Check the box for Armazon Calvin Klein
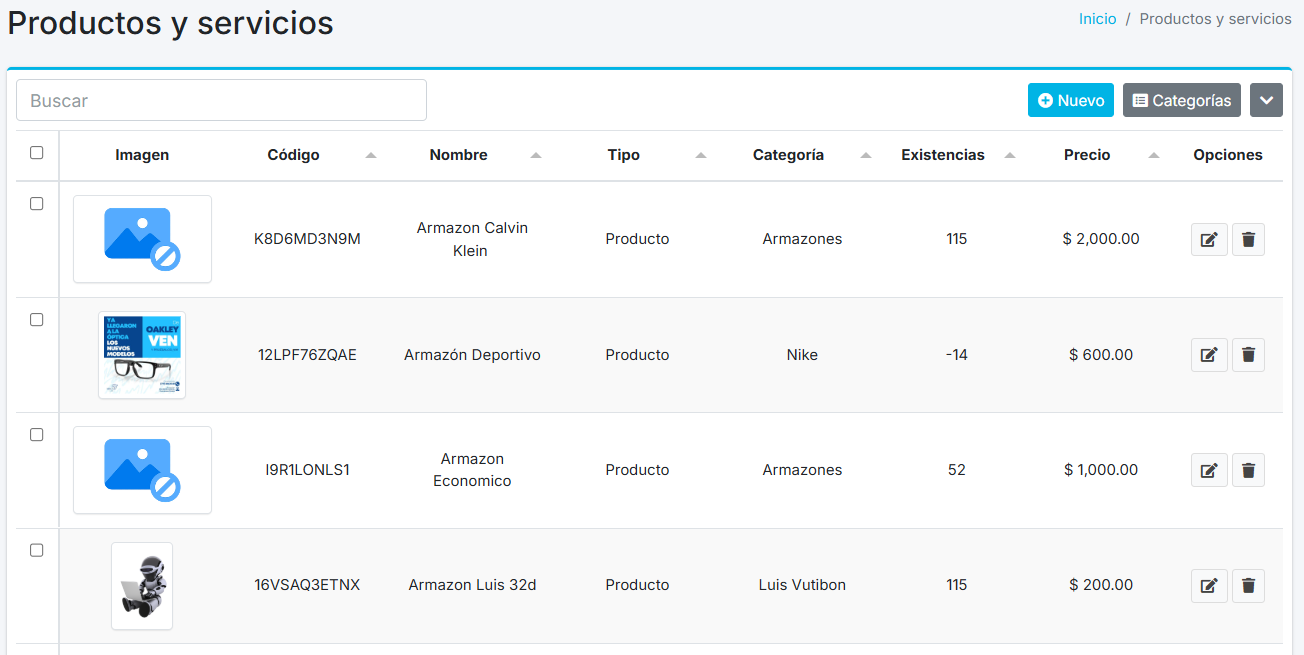Image resolution: width=1304 pixels, height=655 pixels. (37, 204)
